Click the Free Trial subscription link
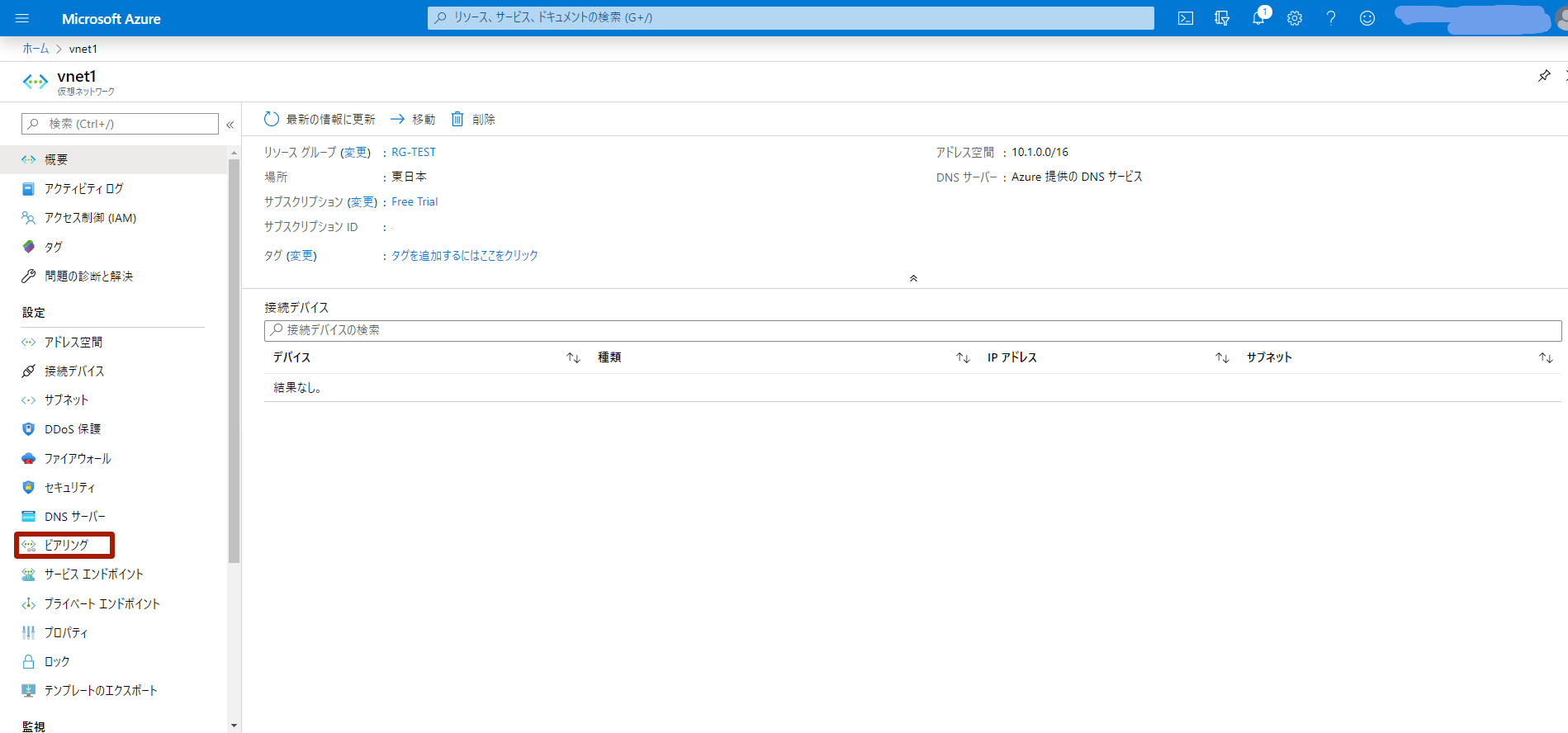The width and height of the screenshot is (1568, 733). (415, 201)
